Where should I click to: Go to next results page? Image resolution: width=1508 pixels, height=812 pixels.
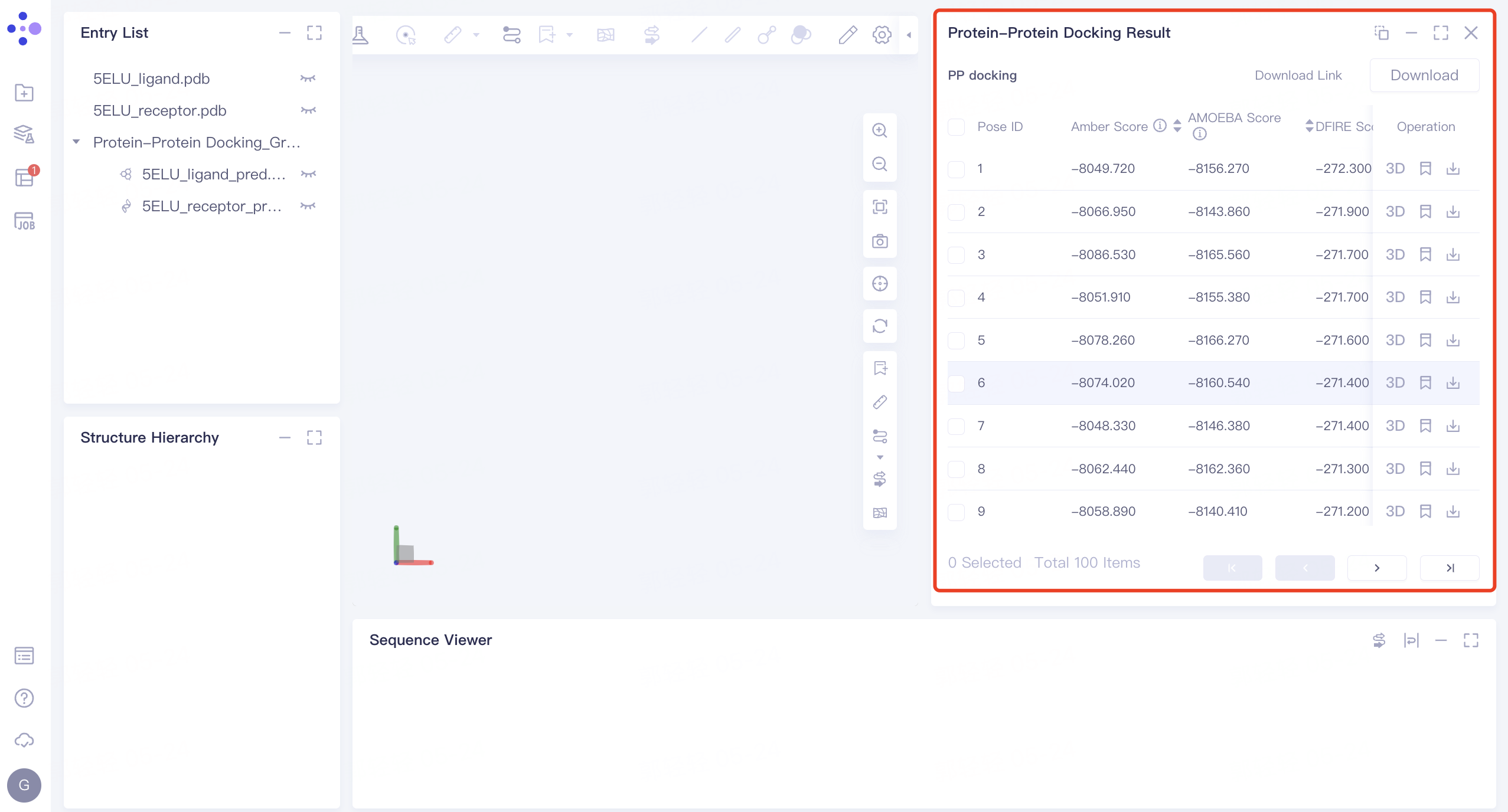pyautogui.click(x=1376, y=568)
